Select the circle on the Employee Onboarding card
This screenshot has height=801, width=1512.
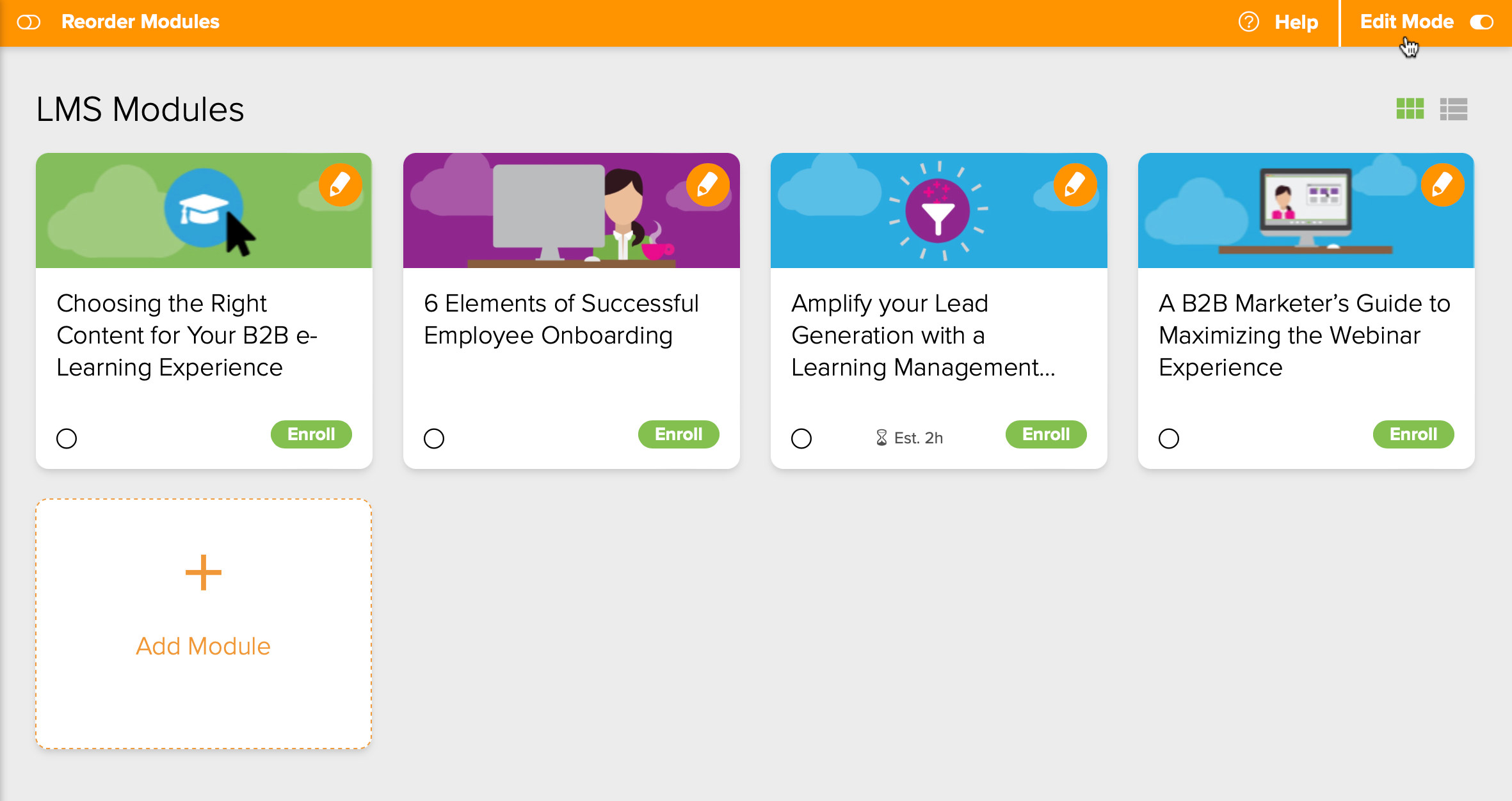(433, 438)
